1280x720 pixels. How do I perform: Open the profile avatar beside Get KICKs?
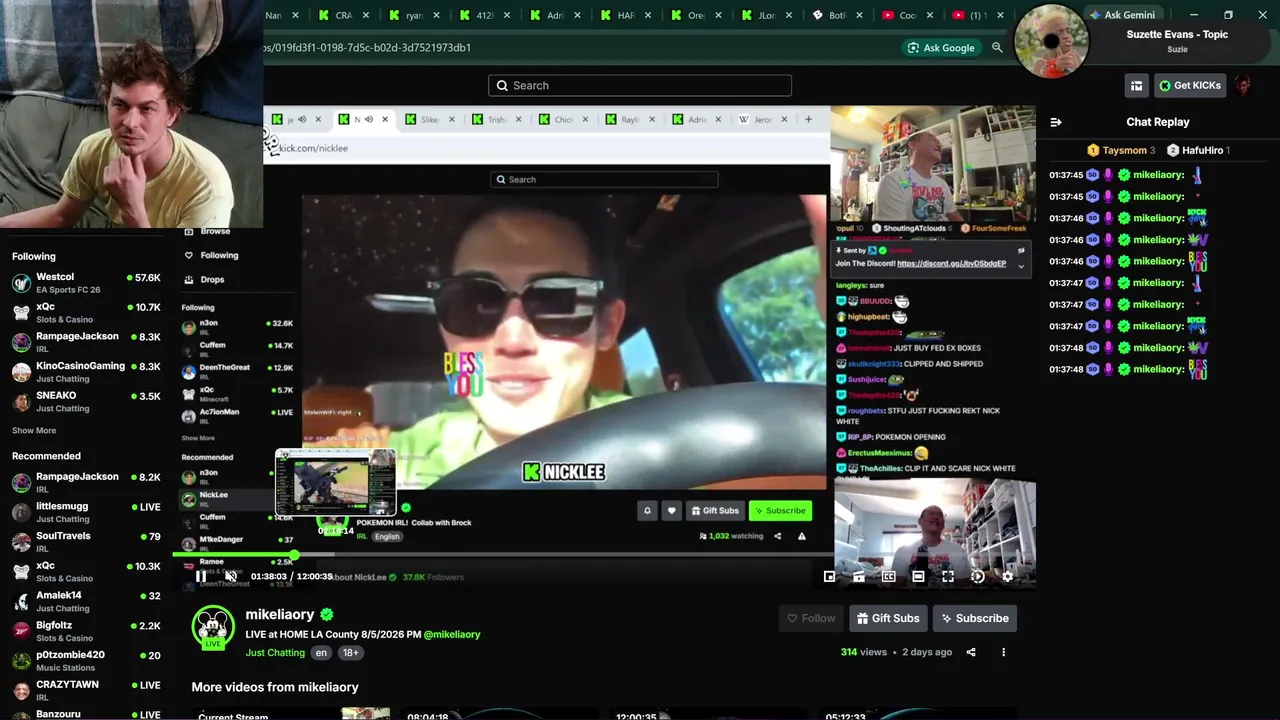(x=1243, y=86)
